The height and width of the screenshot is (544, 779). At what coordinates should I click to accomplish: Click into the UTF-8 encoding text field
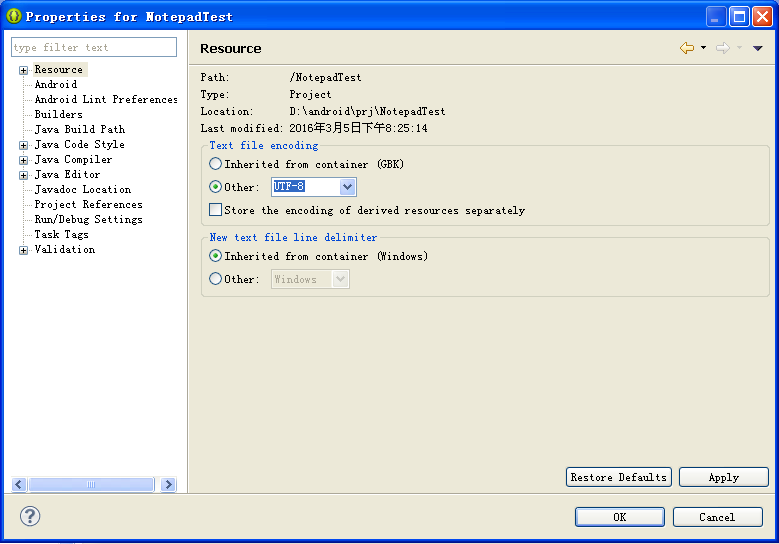tap(305, 187)
